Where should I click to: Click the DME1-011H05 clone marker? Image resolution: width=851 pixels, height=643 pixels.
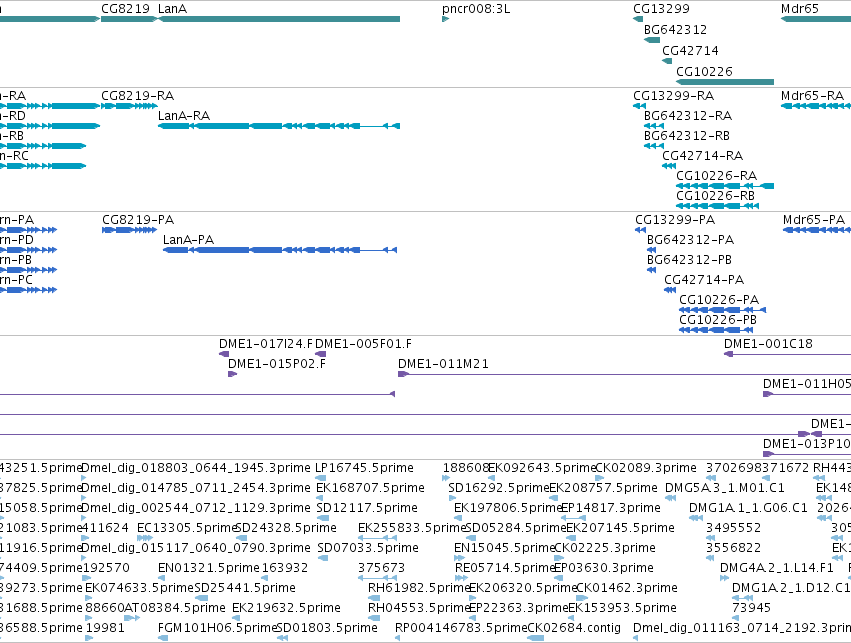pos(768,394)
